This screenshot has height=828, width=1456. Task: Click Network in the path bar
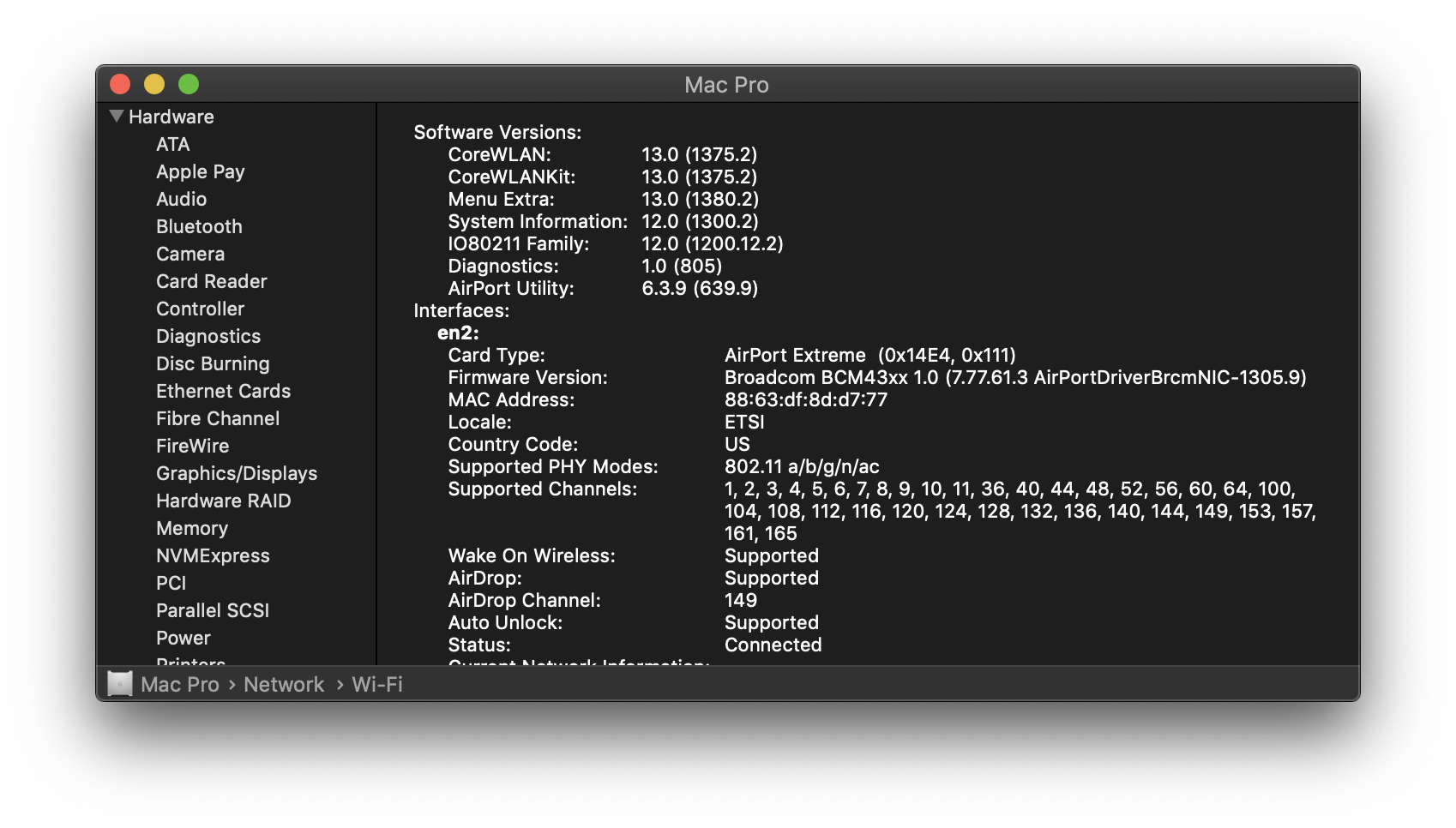pos(284,684)
